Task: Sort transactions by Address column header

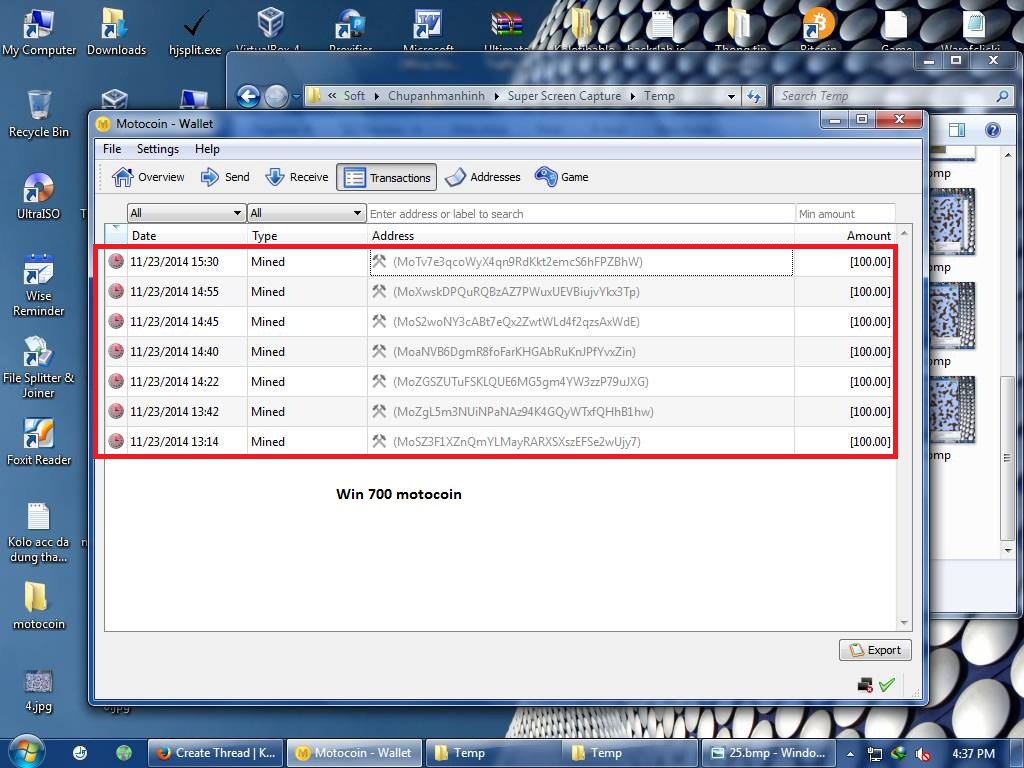Action: point(581,236)
